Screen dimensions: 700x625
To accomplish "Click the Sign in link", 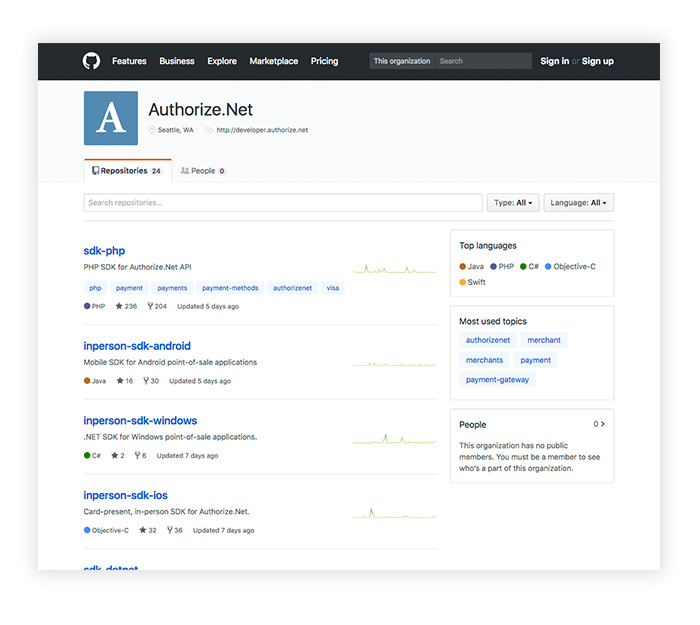I will (x=554, y=61).
